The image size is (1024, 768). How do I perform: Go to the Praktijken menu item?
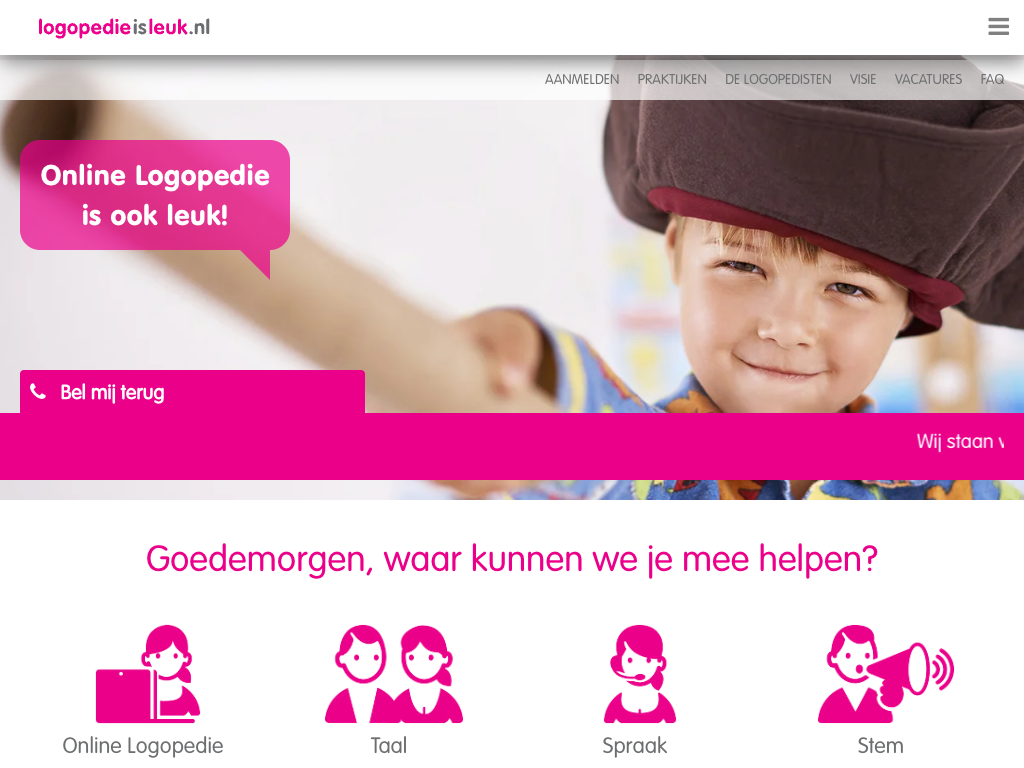(672, 80)
